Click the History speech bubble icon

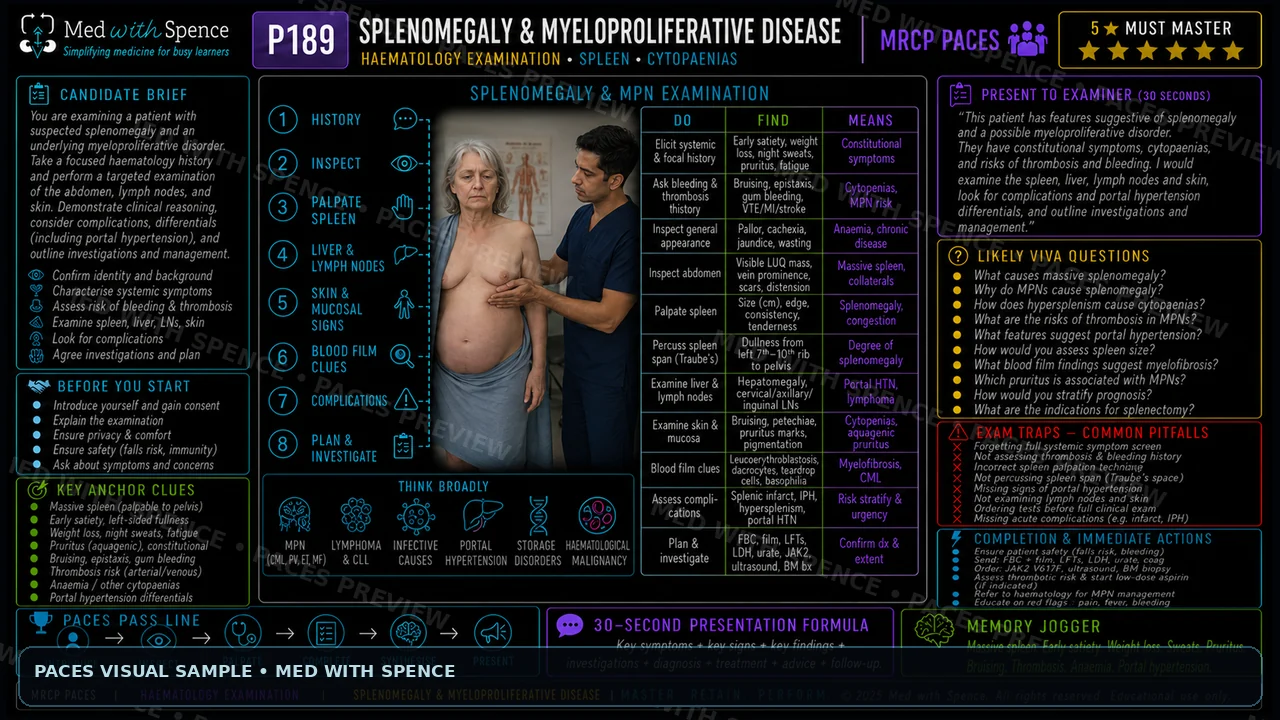pos(405,120)
